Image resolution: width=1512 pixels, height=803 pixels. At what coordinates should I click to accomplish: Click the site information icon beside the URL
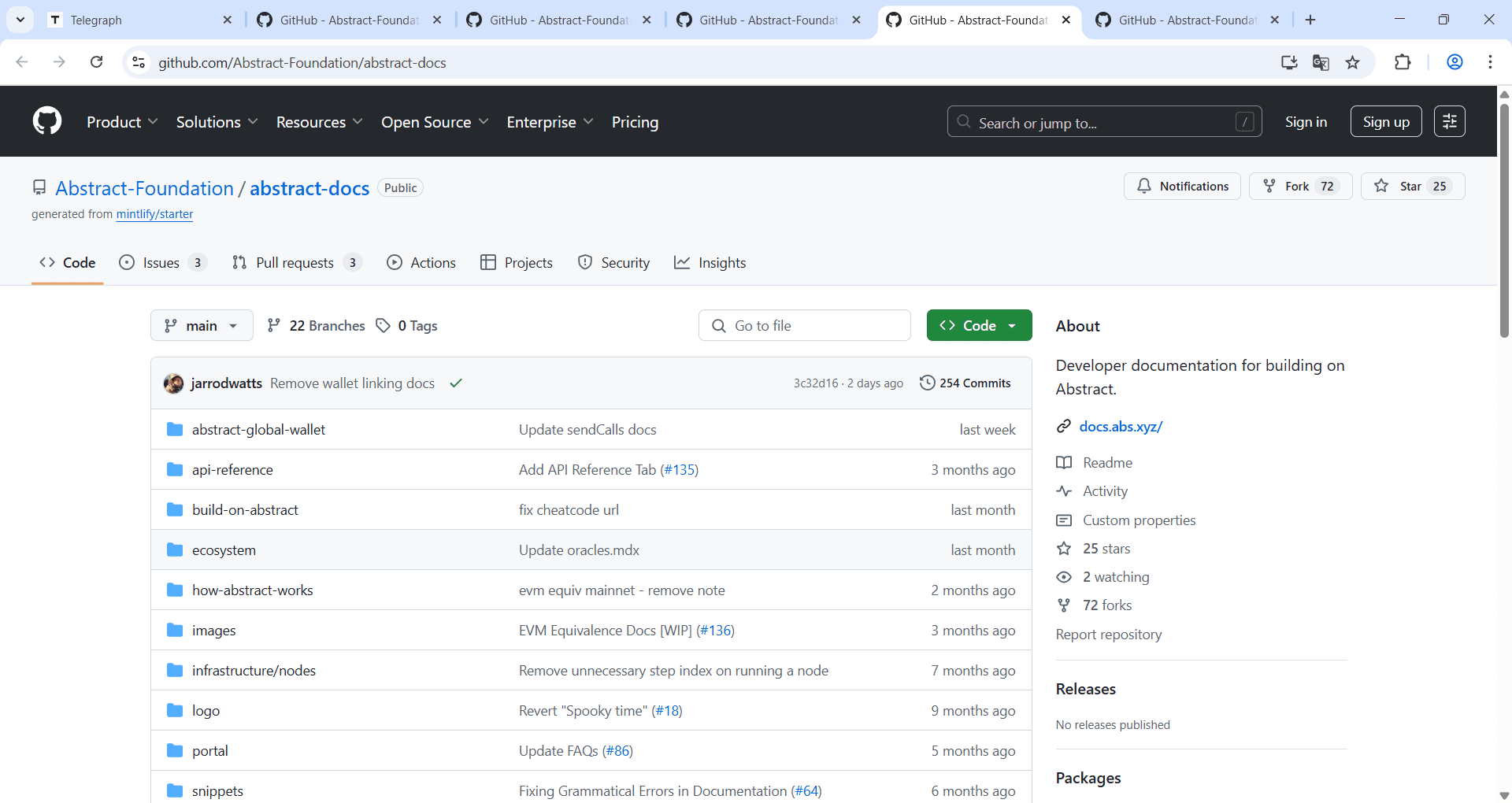click(139, 62)
